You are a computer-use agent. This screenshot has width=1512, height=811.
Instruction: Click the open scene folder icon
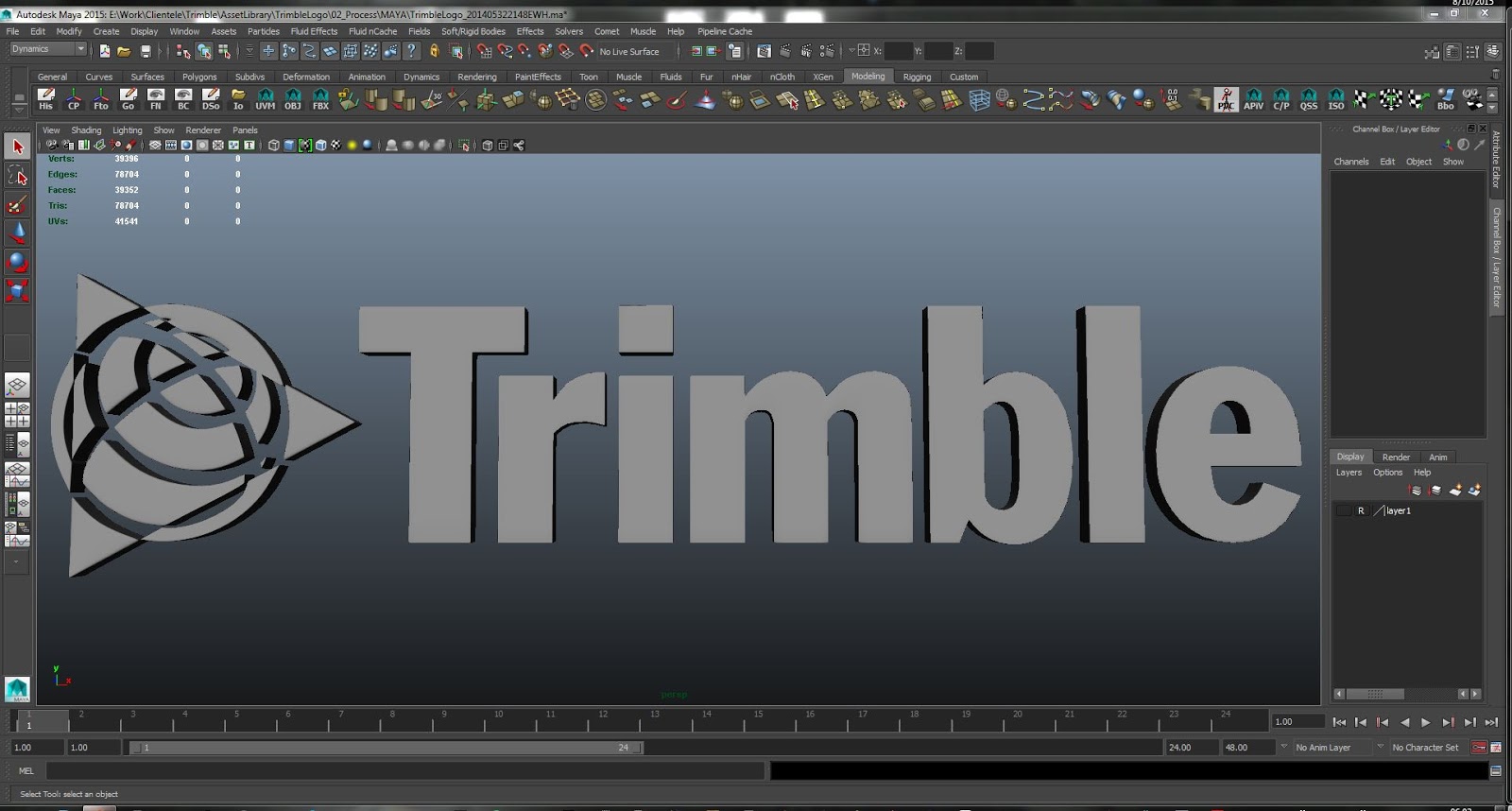(x=124, y=51)
